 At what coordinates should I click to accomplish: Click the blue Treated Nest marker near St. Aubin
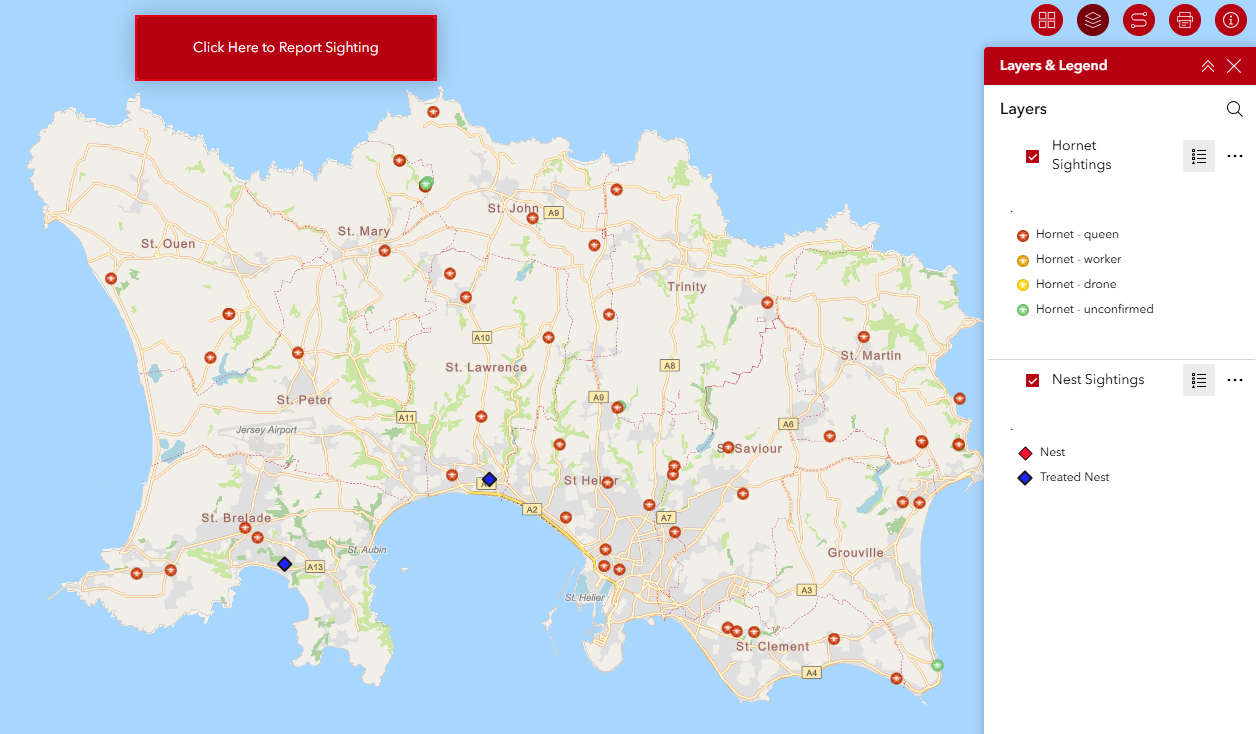[285, 564]
